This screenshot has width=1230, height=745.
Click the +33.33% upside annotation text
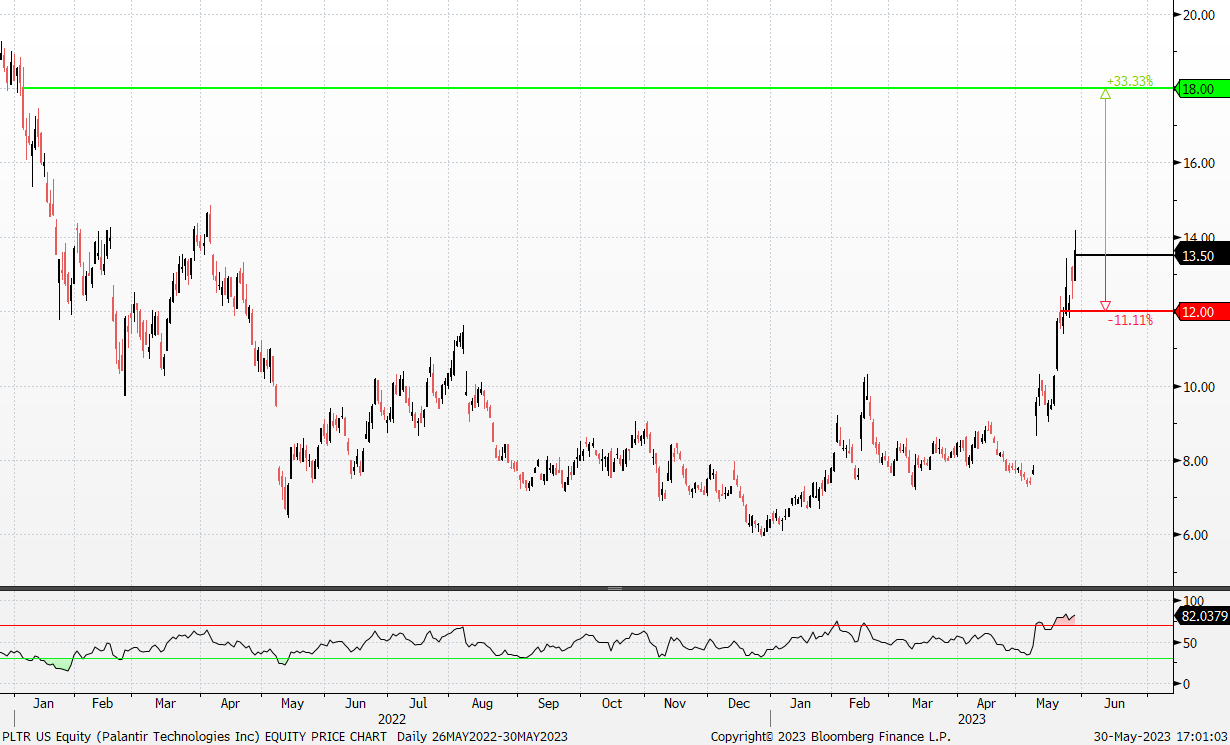(1130, 81)
